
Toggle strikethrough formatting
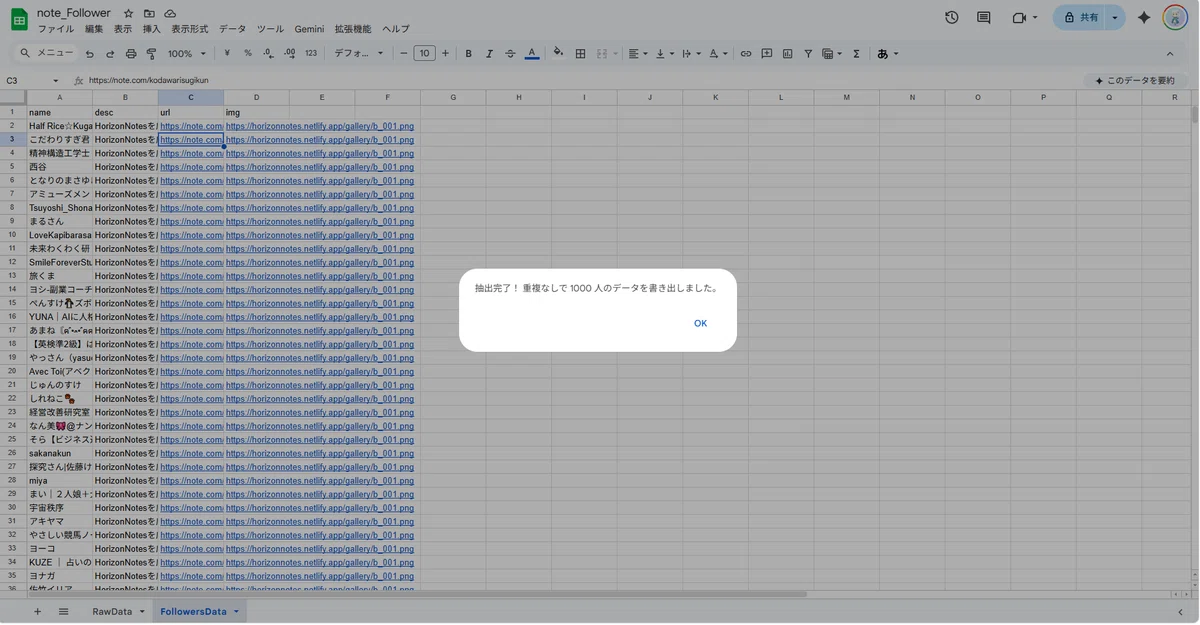510,54
